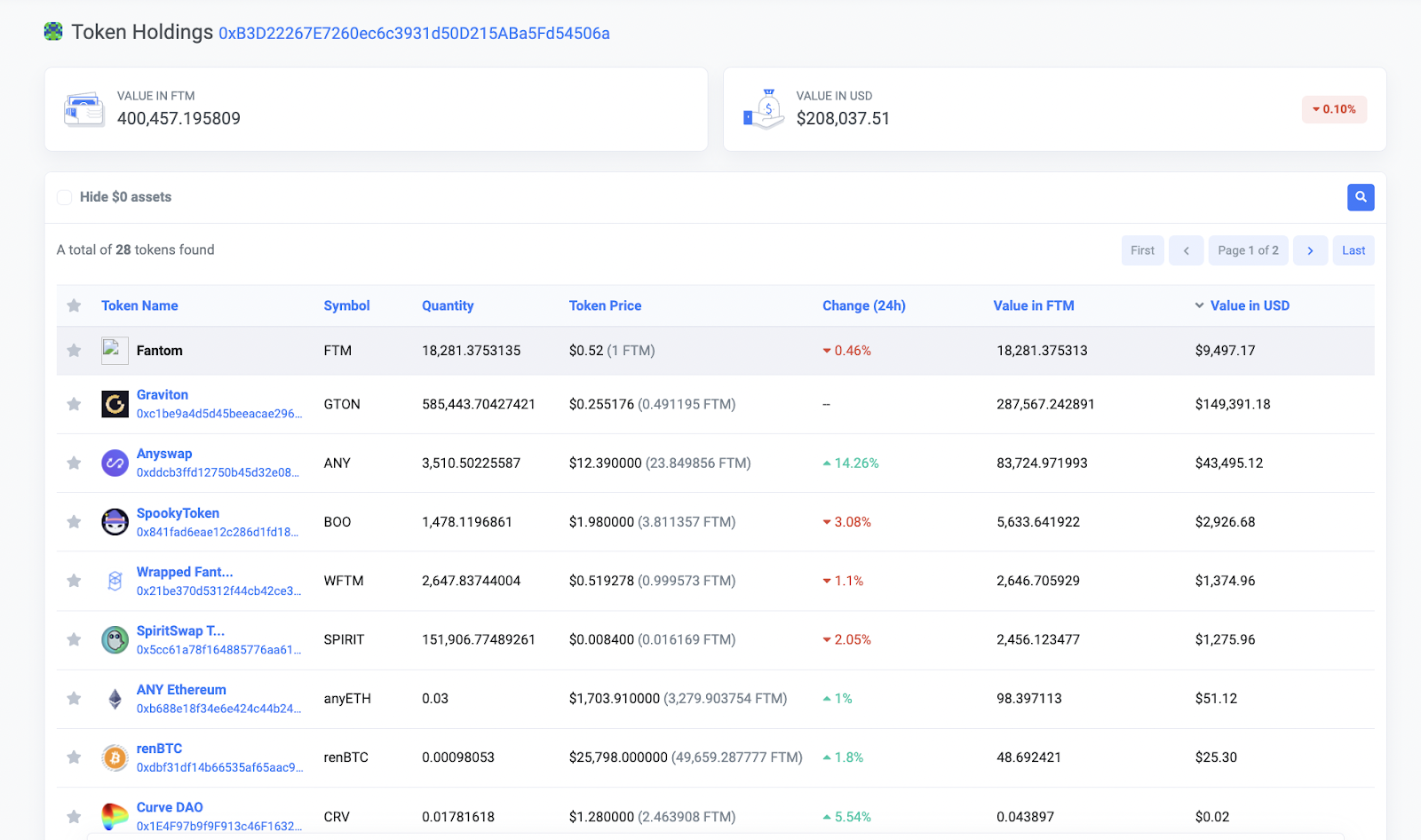
Task: Click the Graviton token logo
Action: click(115, 404)
